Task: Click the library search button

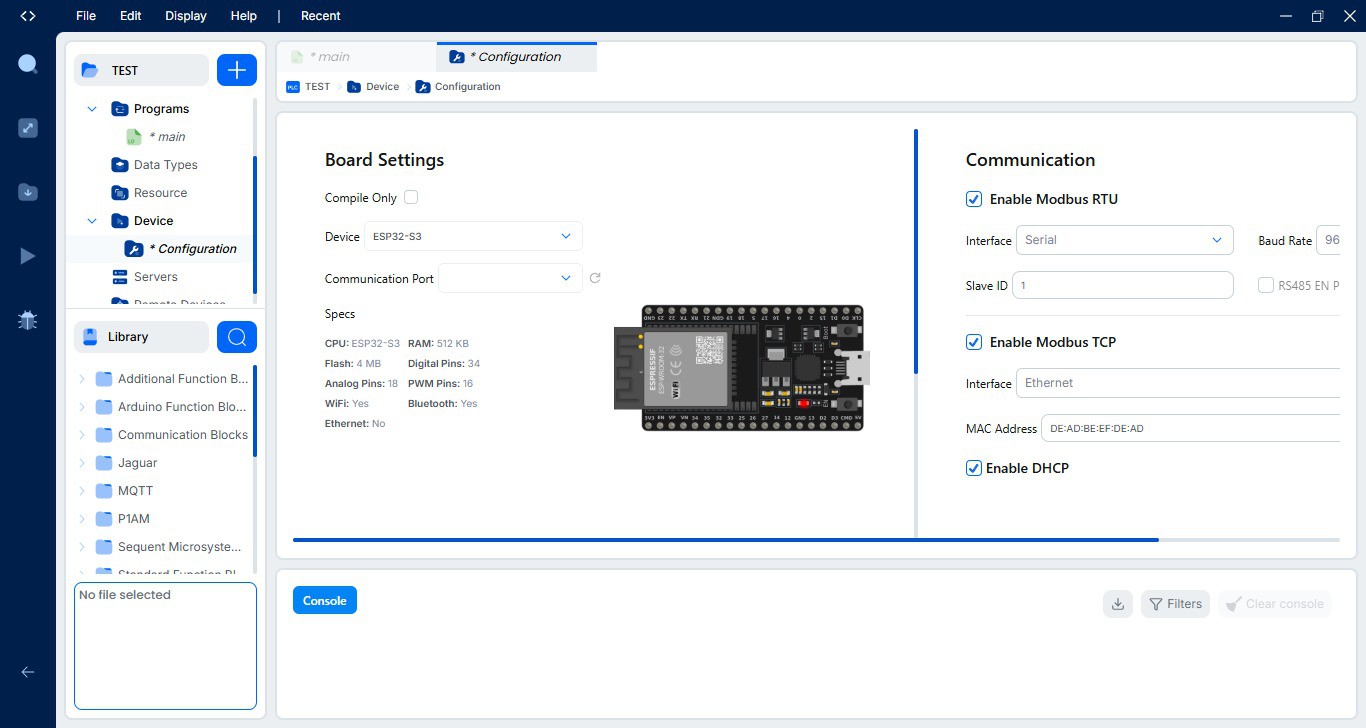Action: [x=237, y=337]
